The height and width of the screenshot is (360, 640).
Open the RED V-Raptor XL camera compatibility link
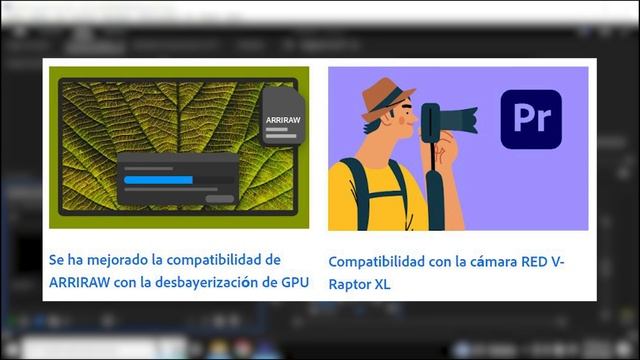point(446,273)
